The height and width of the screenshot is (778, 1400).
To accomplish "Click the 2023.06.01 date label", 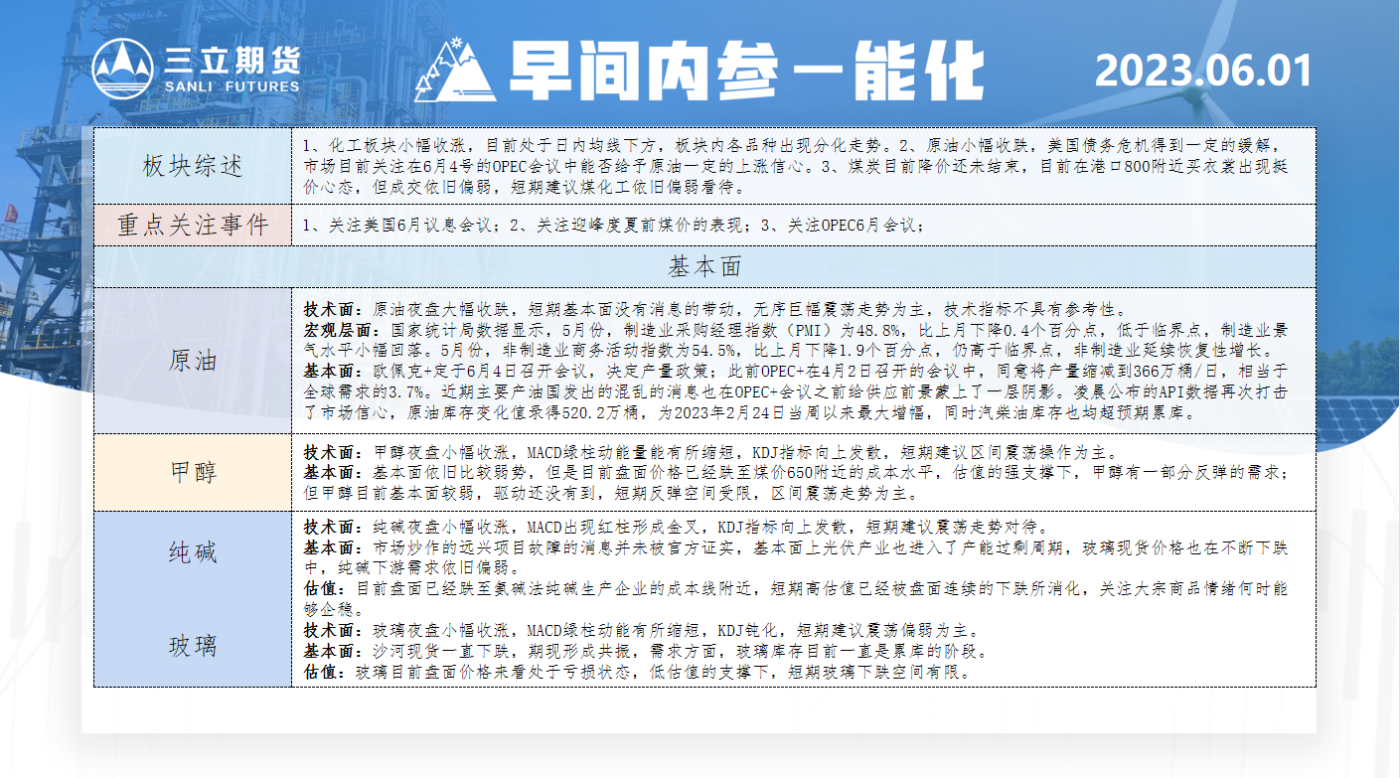I will 1202,70.
